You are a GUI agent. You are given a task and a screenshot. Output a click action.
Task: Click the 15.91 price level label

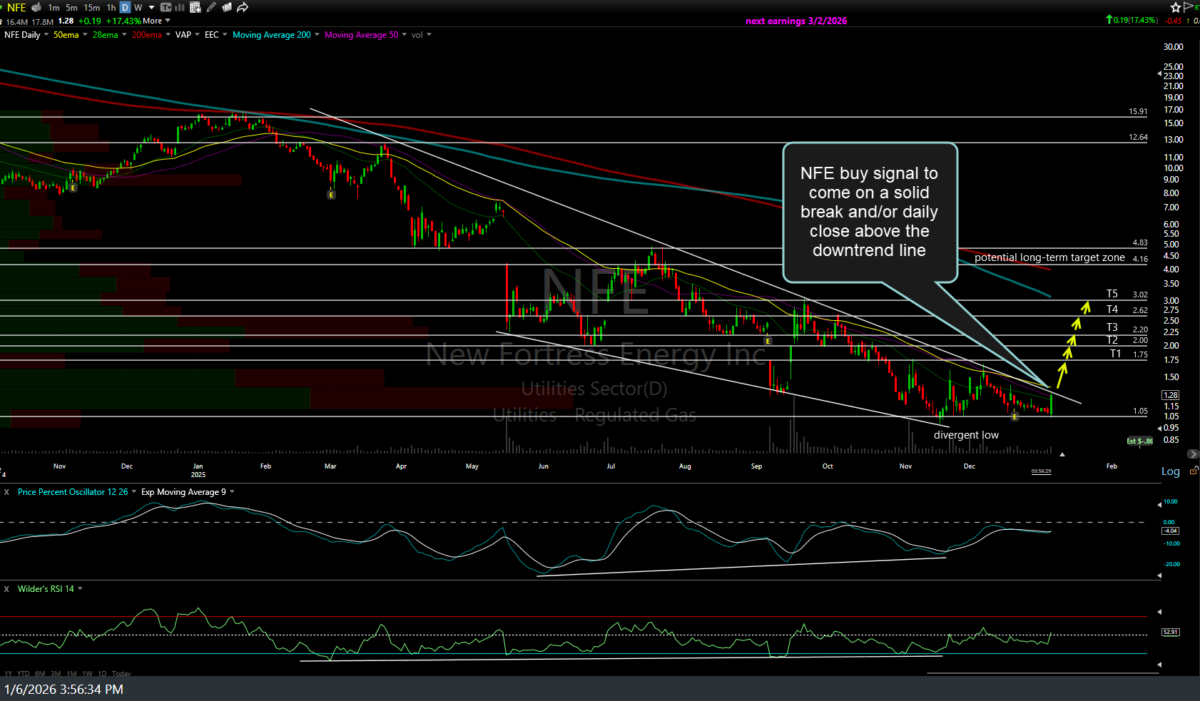coord(1137,111)
